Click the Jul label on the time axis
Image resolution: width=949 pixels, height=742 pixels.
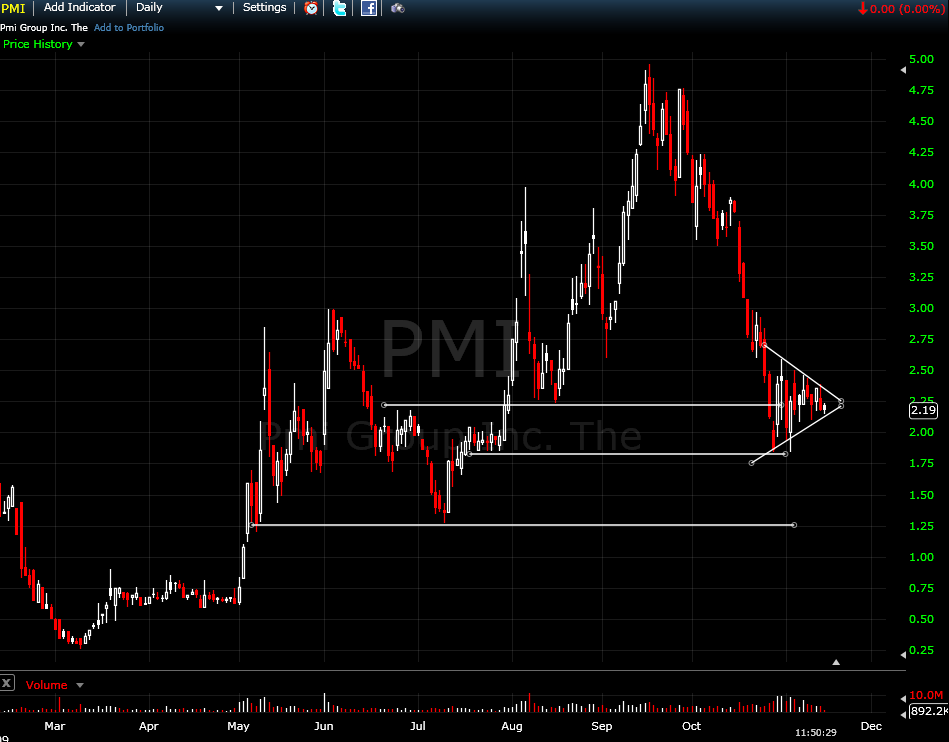(x=418, y=726)
